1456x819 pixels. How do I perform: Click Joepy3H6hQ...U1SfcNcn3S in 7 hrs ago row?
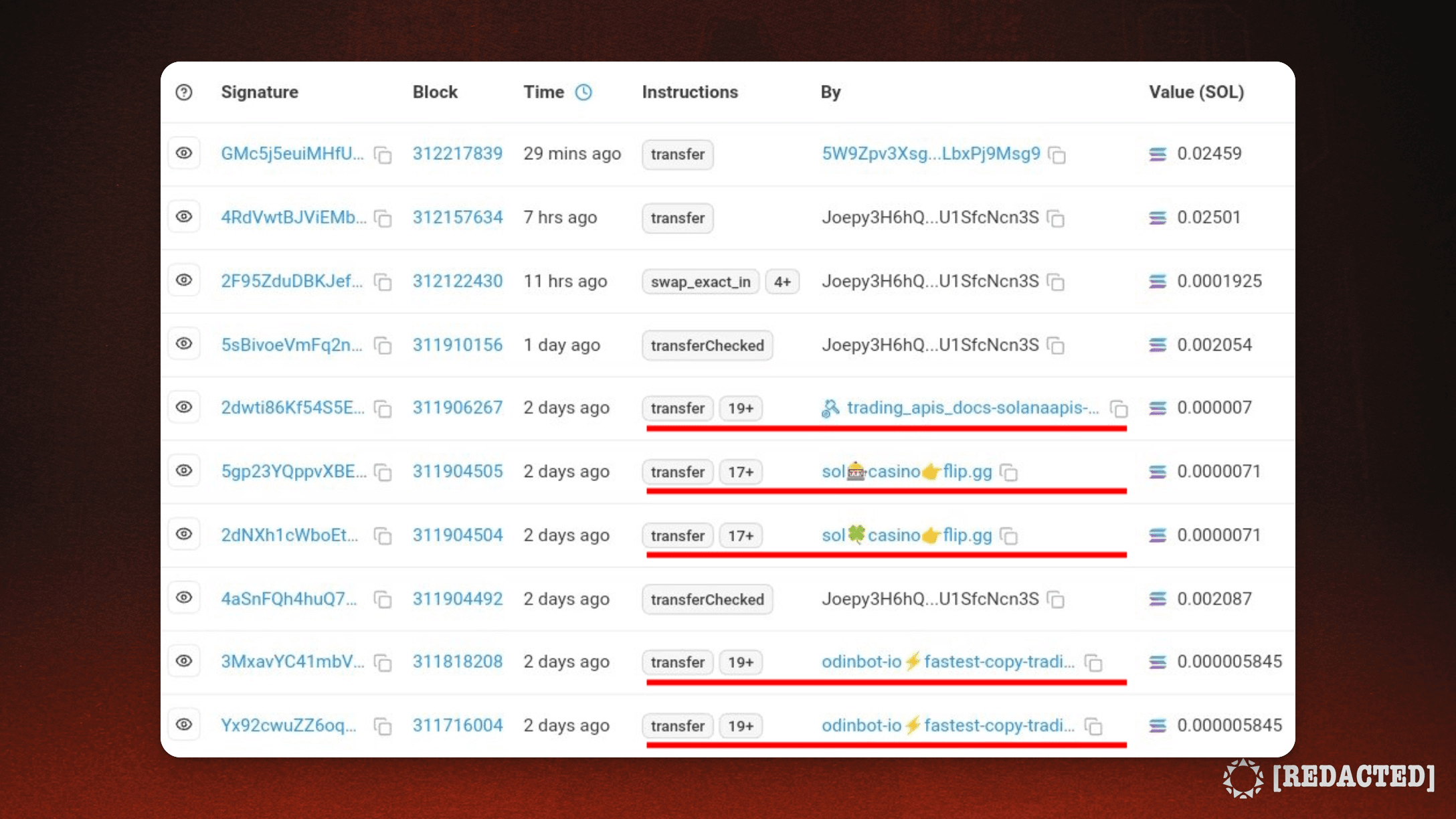tap(930, 217)
